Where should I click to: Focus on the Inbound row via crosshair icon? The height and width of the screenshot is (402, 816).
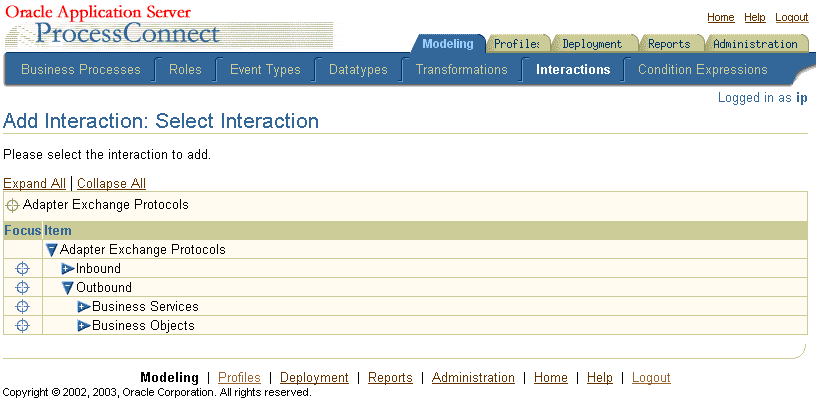tap(22, 269)
